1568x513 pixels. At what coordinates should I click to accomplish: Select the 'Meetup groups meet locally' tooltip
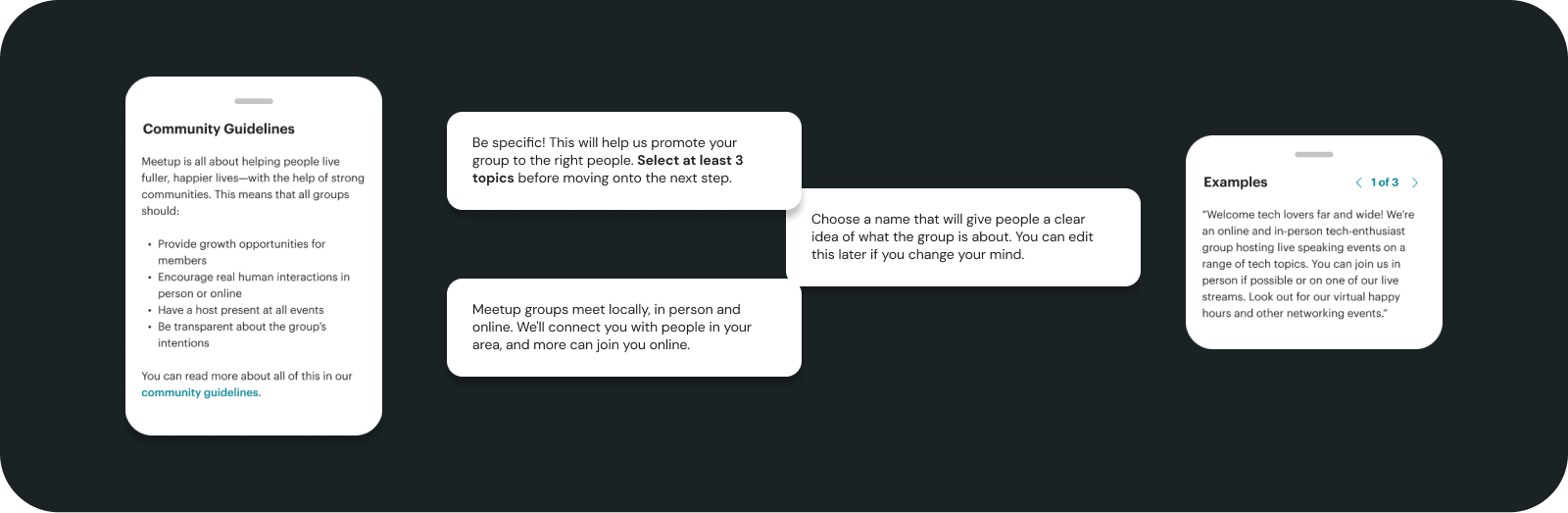[x=624, y=328]
